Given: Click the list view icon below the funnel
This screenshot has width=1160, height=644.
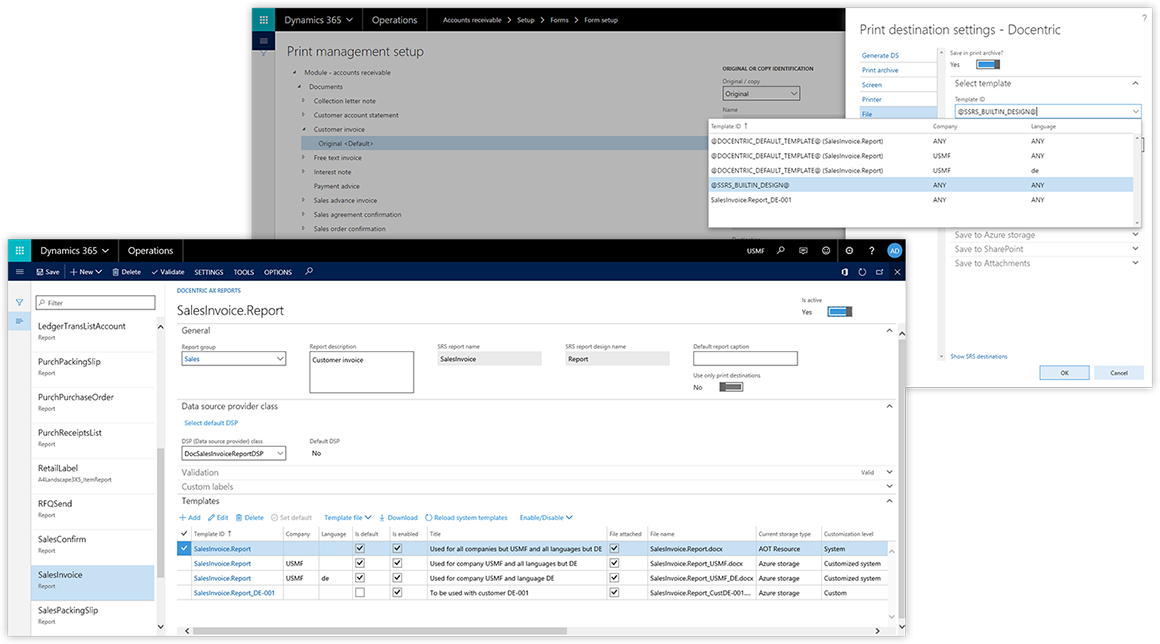Looking at the screenshot, I should point(19,321).
